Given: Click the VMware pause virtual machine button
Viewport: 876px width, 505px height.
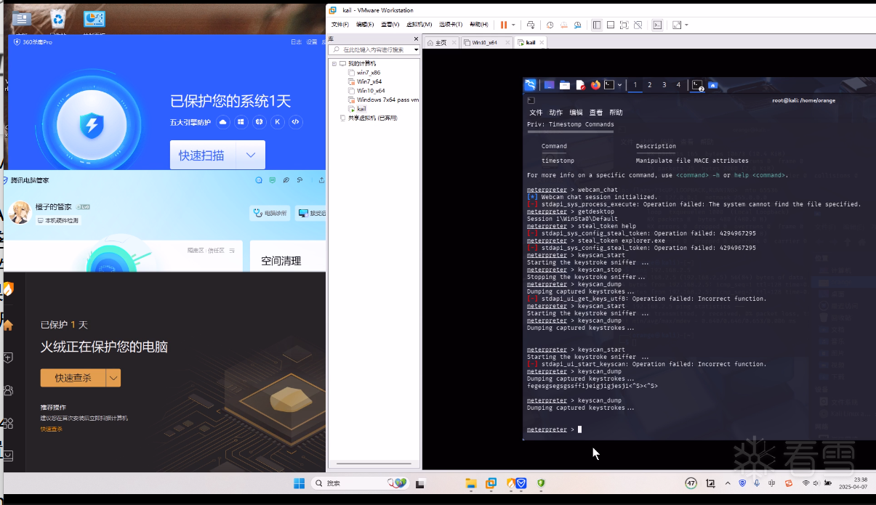Looking at the screenshot, I should click(x=503, y=25).
